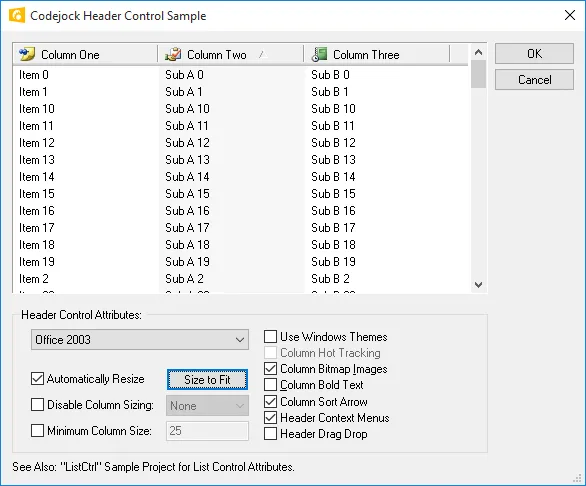The width and height of the screenshot is (586, 486).
Task: Enable Use Windows Themes checkbox
Action: [271, 336]
